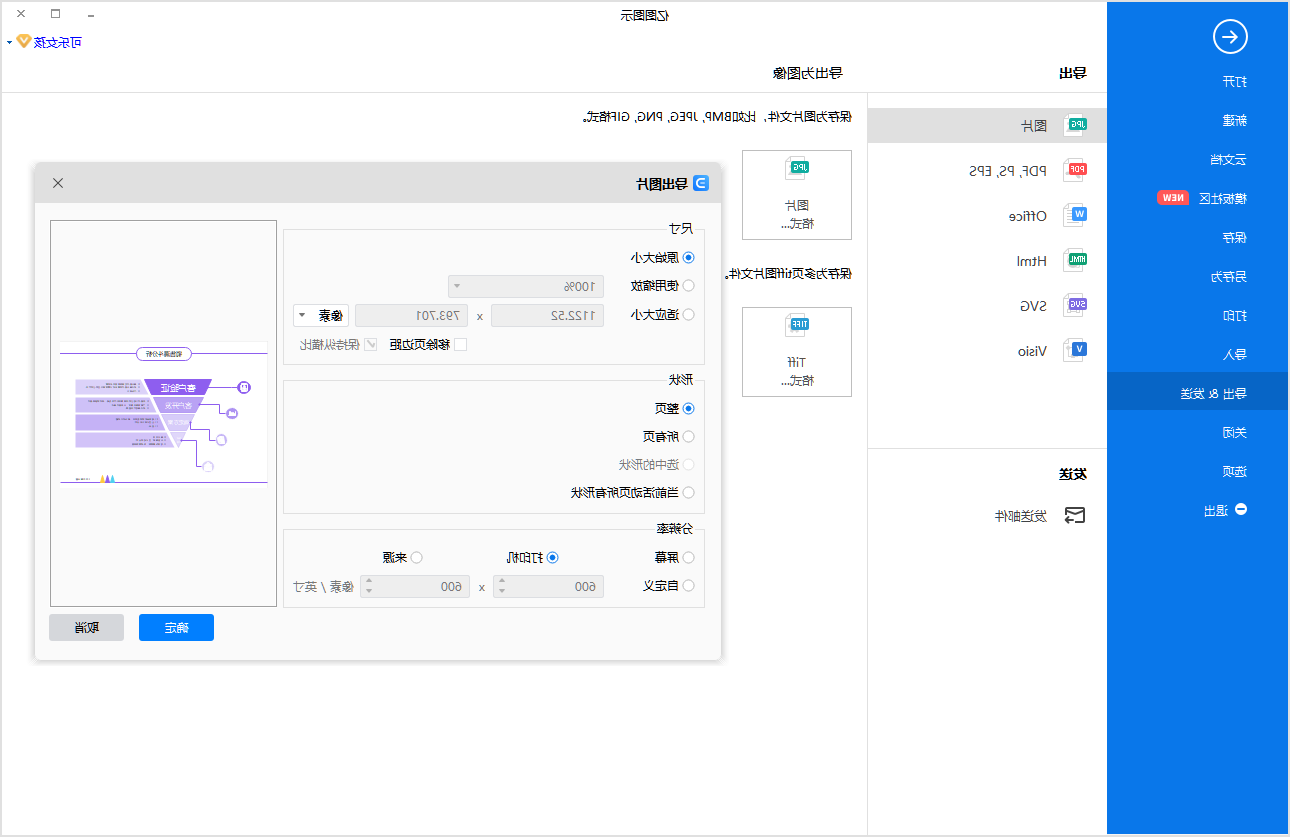
Task: Close the 导出图片 dialog
Action: (x=58, y=183)
